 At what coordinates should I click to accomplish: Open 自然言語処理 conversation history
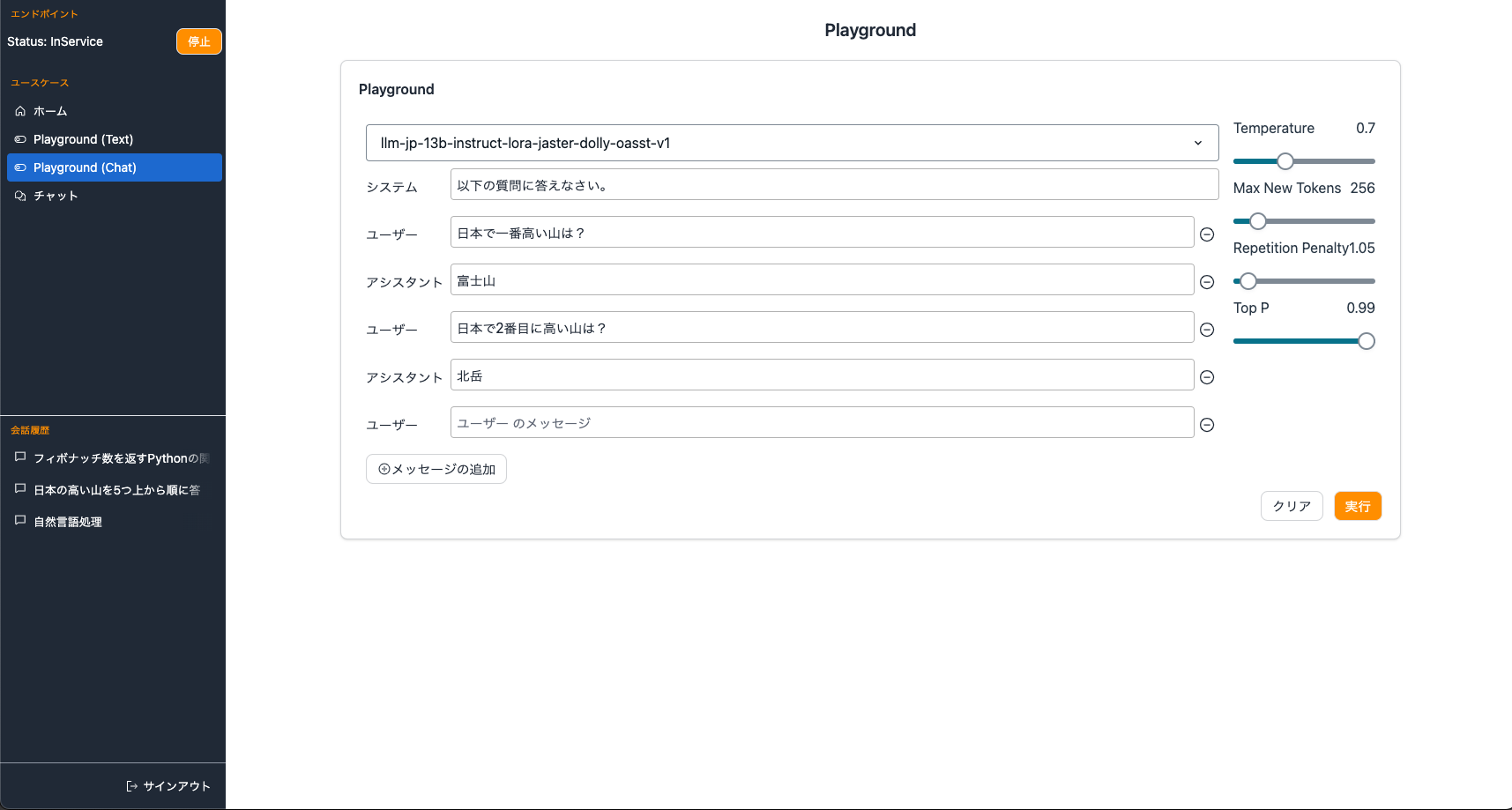click(113, 522)
